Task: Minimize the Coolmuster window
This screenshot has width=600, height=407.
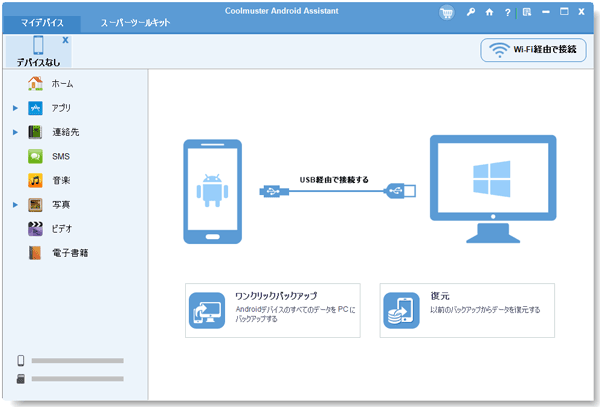Action: (x=546, y=12)
